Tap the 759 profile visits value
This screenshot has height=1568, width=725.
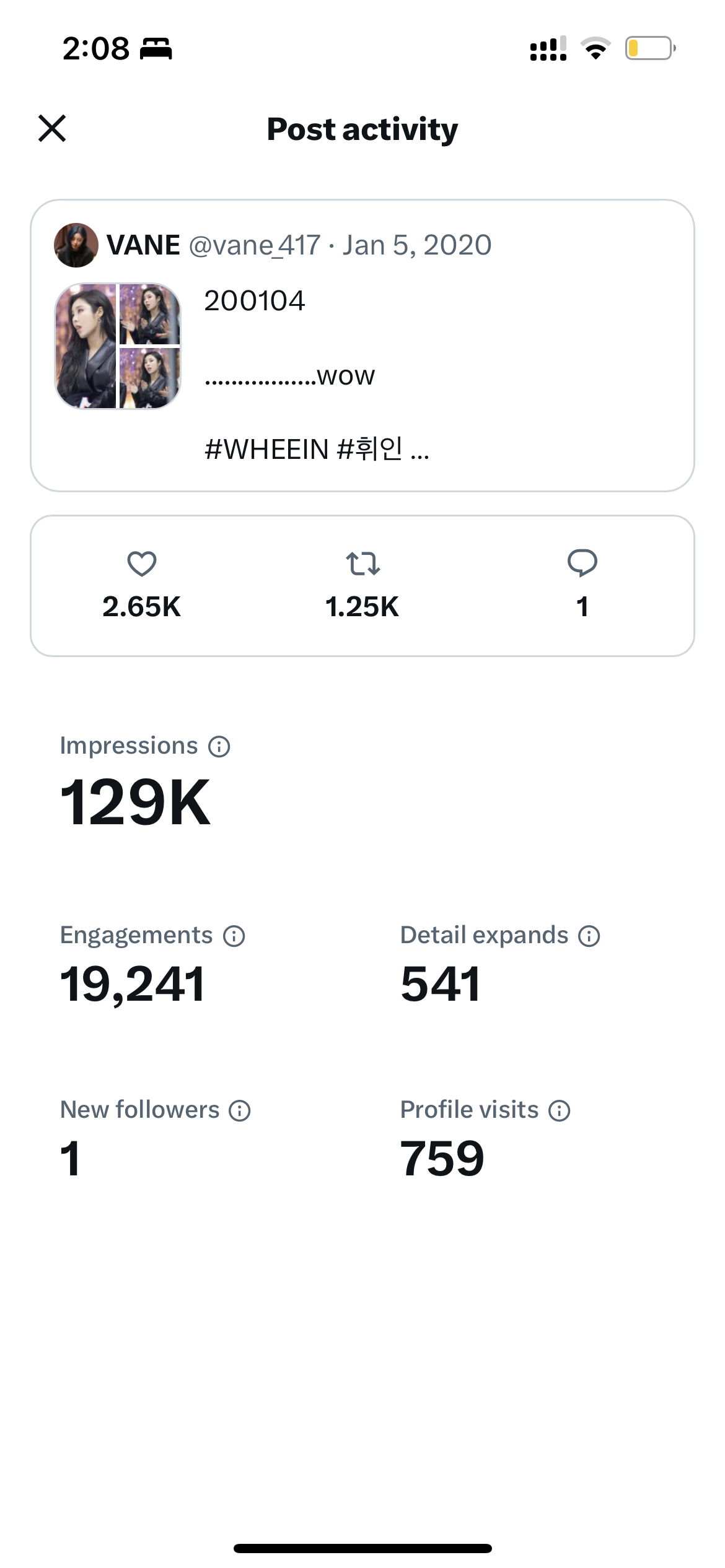pyautogui.click(x=442, y=1159)
